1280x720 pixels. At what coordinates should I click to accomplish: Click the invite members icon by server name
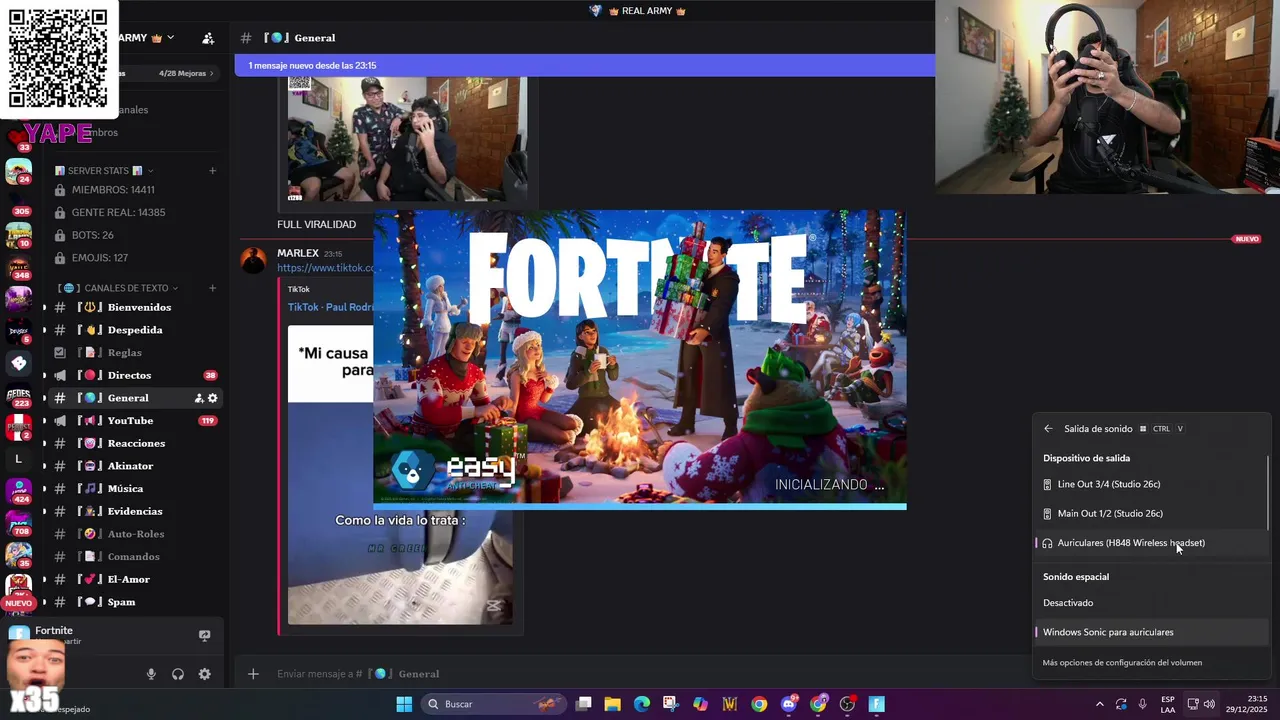click(x=208, y=38)
